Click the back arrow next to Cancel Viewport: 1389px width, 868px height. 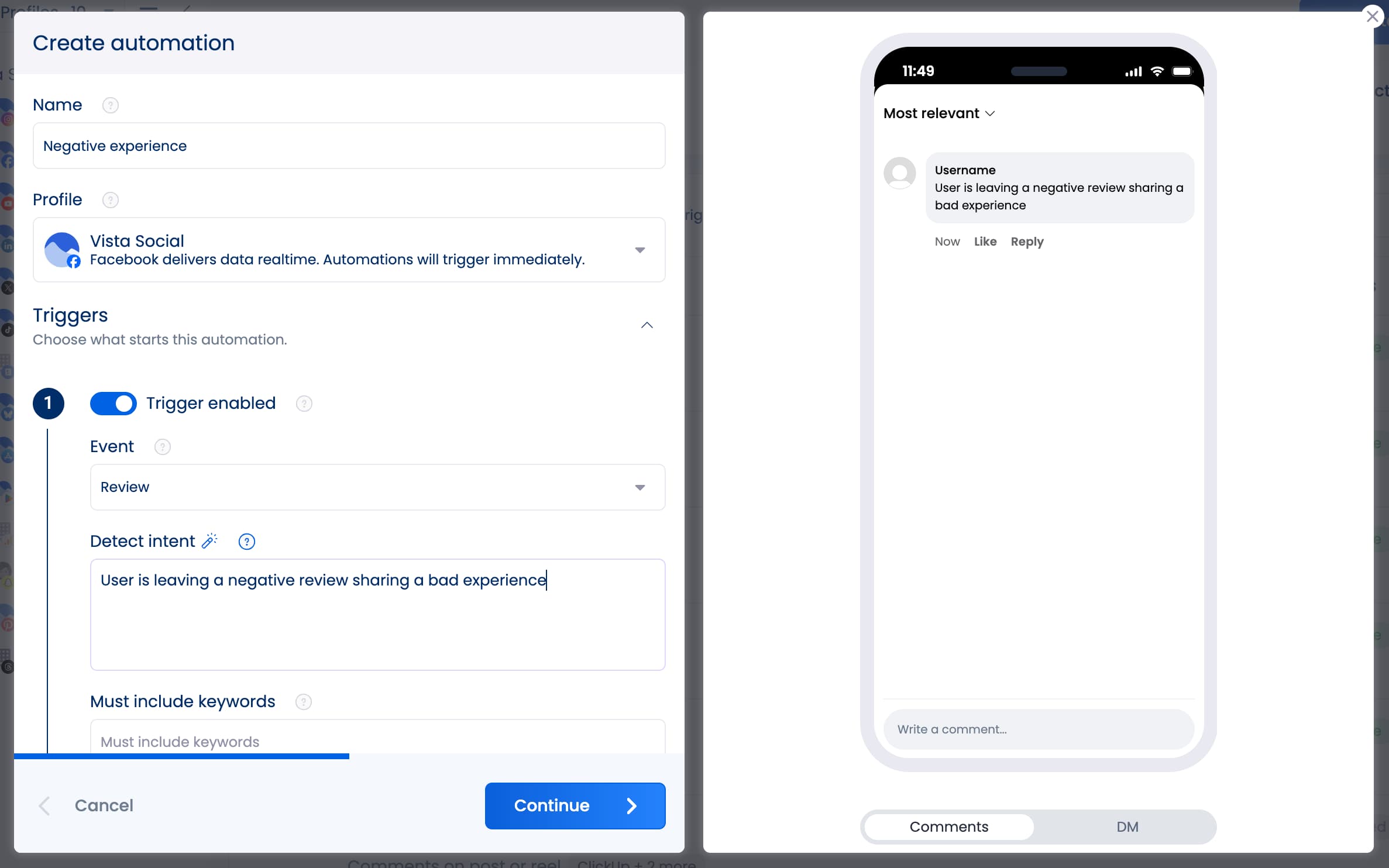[x=44, y=805]
